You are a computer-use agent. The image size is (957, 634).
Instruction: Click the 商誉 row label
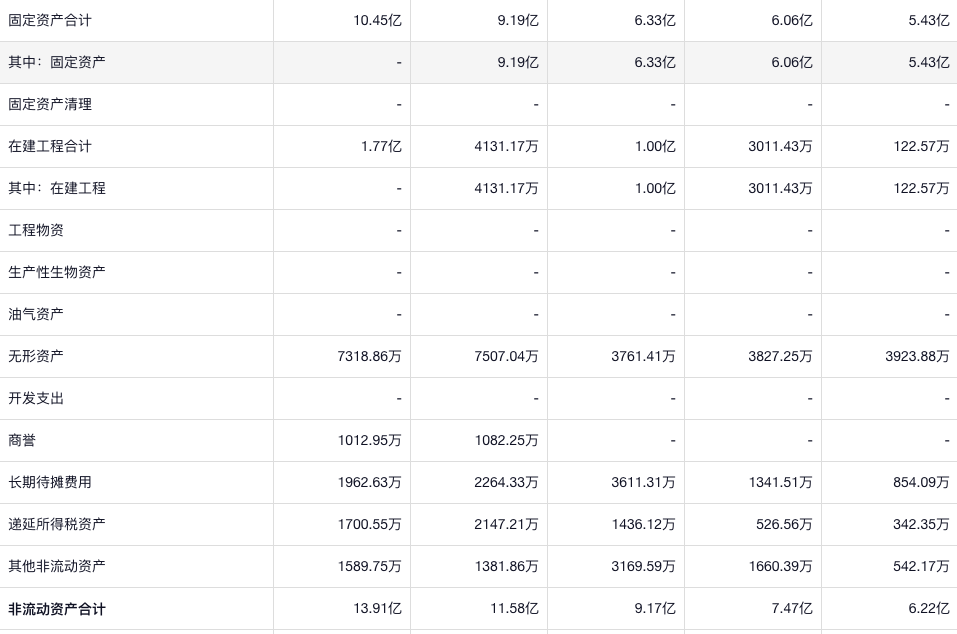click(x=22, y=440)
